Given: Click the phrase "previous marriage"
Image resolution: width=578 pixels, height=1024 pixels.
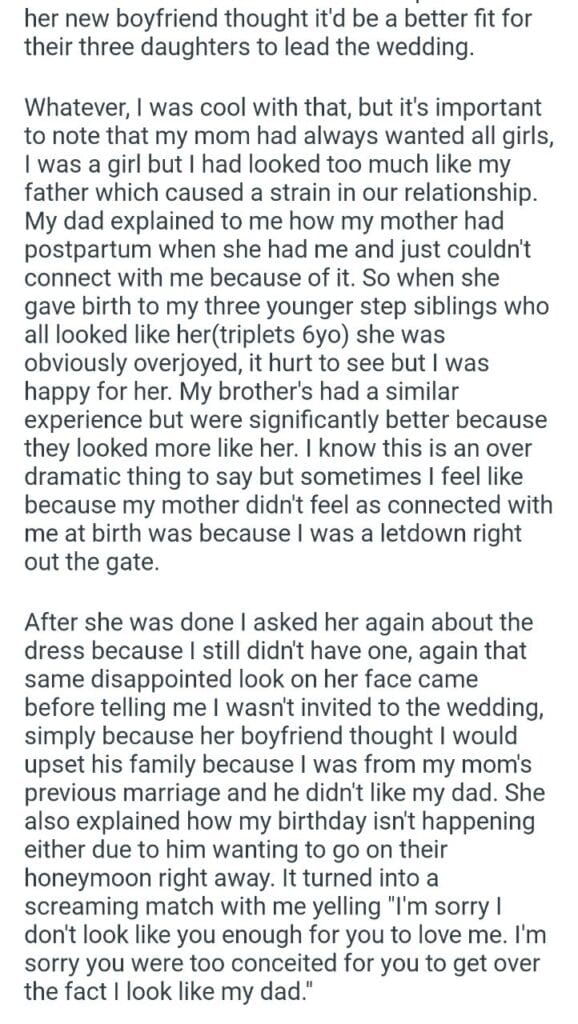Looking at the screenshot, I should pos(122,793).
